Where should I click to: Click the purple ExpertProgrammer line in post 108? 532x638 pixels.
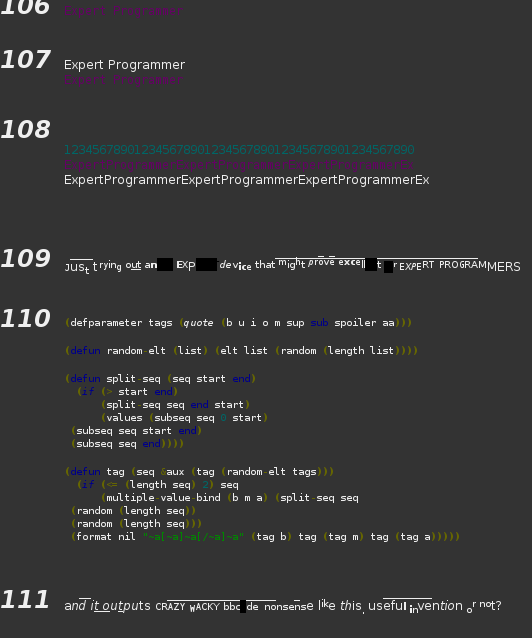click(x=239, y=165)
